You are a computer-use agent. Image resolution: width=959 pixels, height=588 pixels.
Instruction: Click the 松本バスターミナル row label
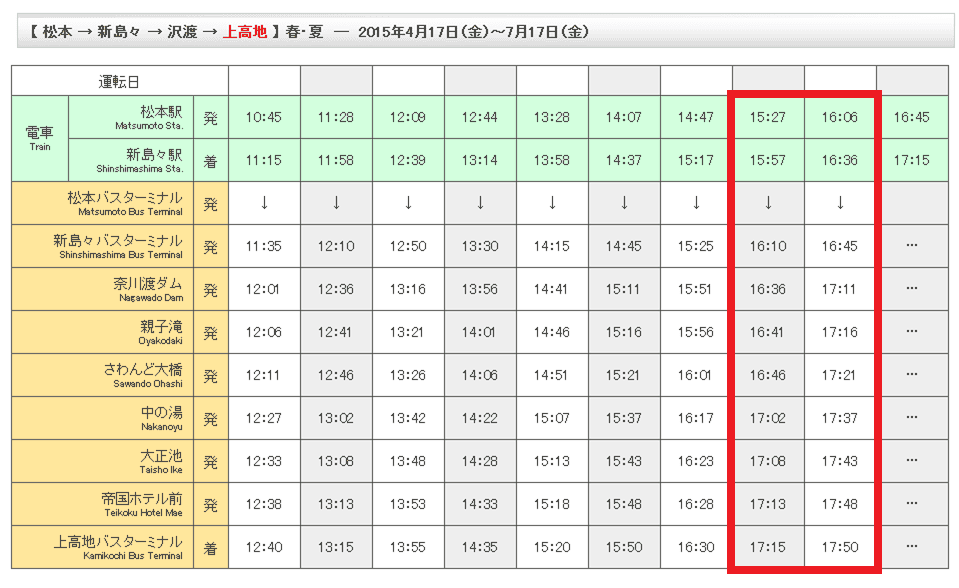coord(103,203)
